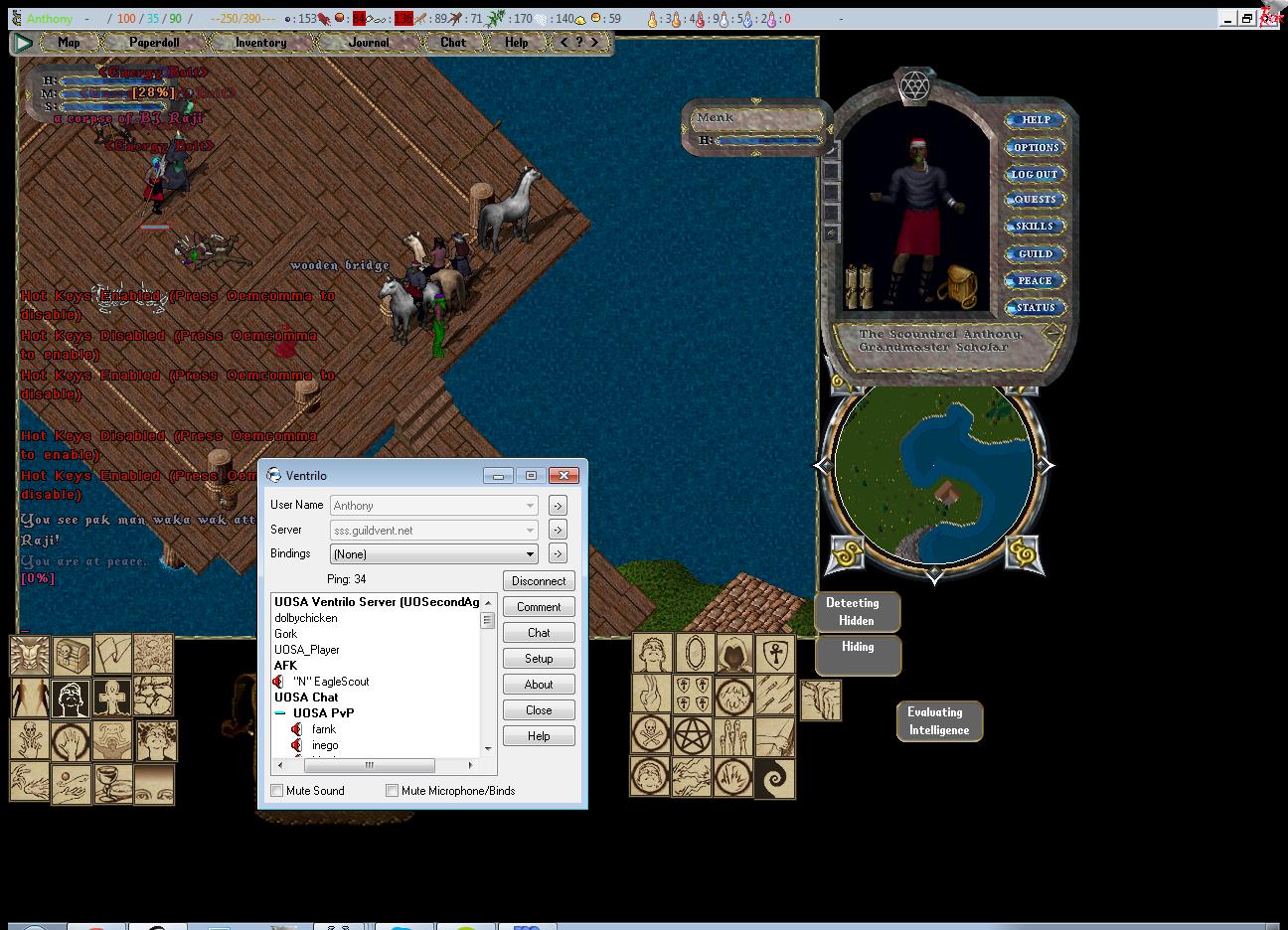This screenshot has width=1288, height=930.
Task: Select the ankh shield spell icon
Action: [x=775, y=654]
